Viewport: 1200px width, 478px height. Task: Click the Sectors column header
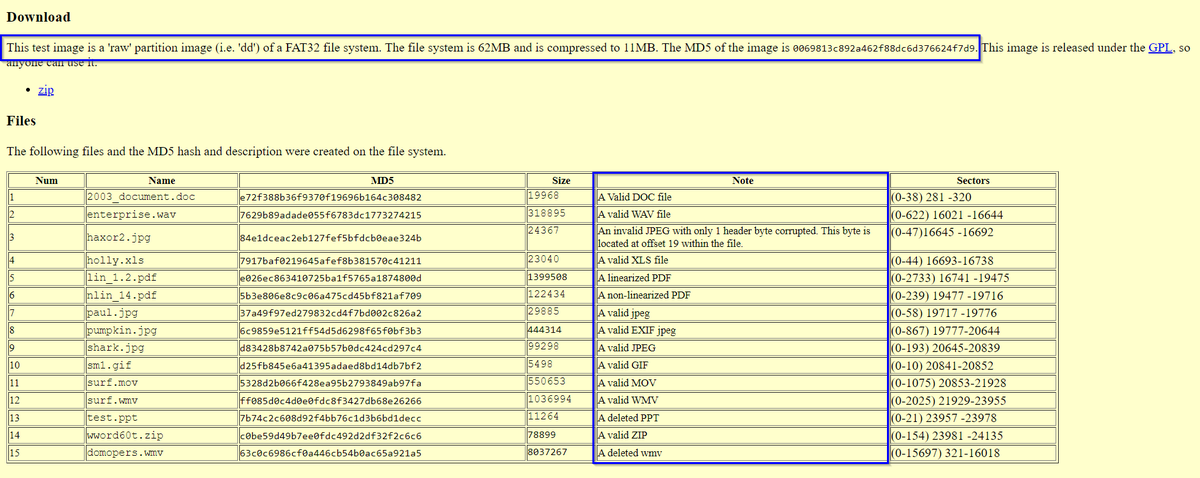pyautogui.click(x=972, y=181)
